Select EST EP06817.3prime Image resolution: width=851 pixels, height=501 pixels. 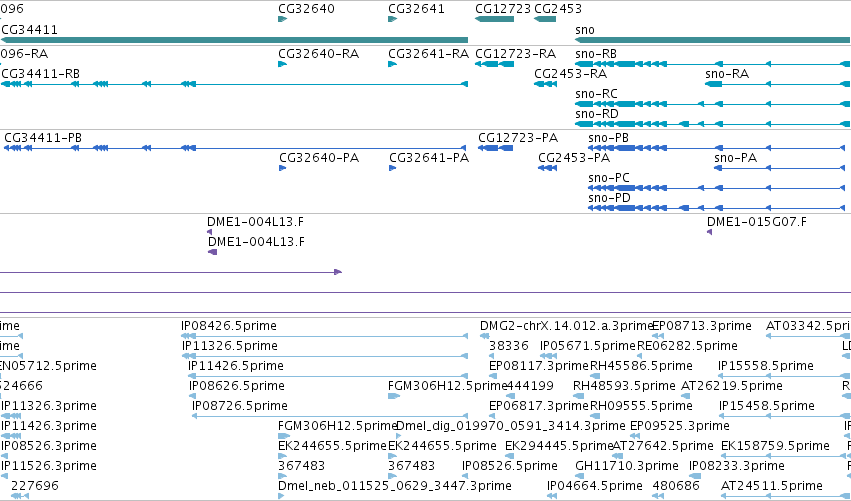539,406
